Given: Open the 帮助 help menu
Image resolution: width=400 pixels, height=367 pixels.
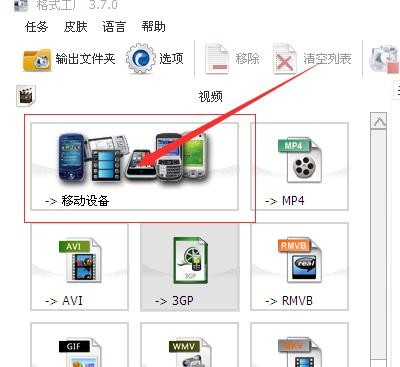Looking at the screenshot, I should pyautogui.click(x=153, y=27).
